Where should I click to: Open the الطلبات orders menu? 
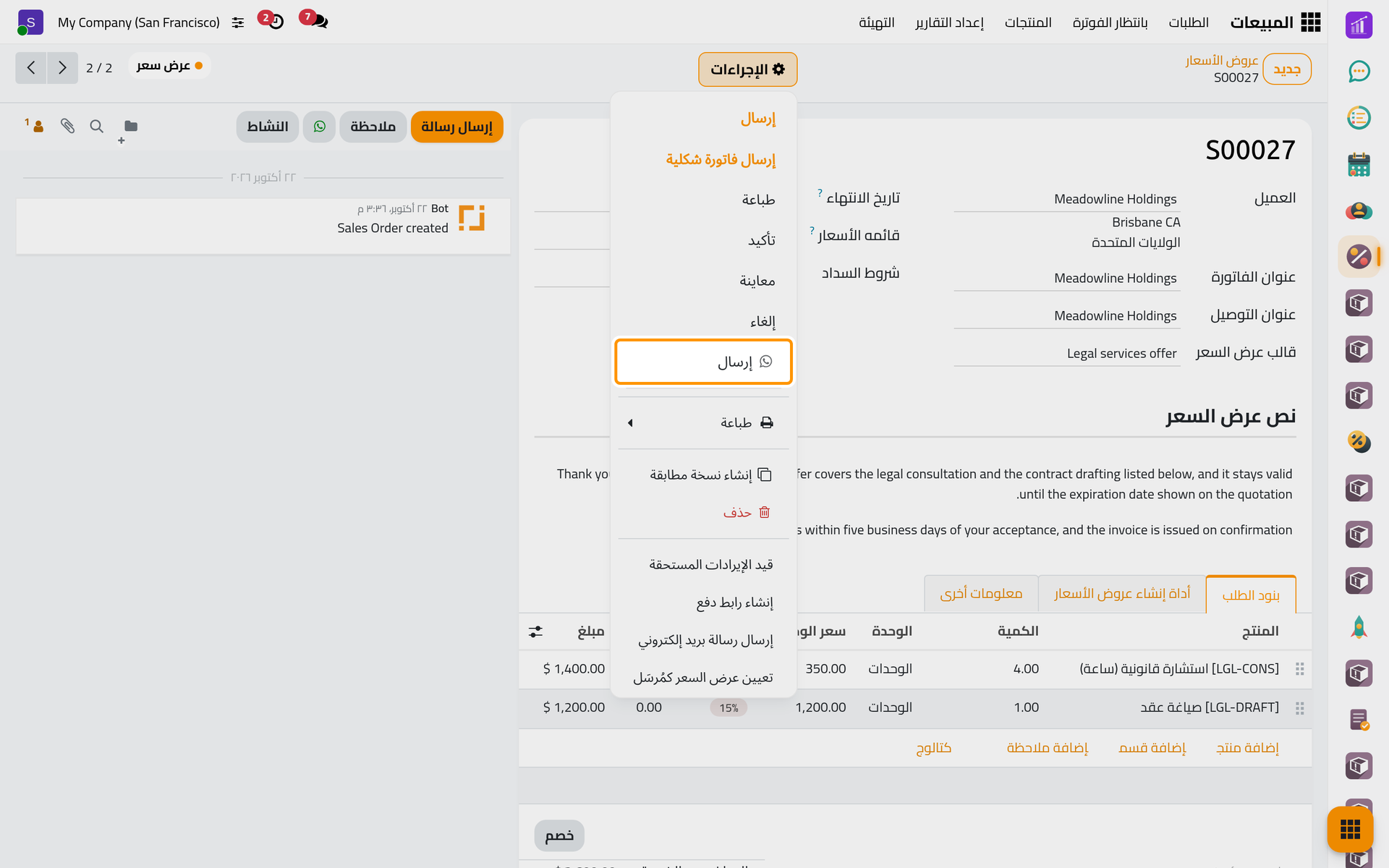point(1189,22)
